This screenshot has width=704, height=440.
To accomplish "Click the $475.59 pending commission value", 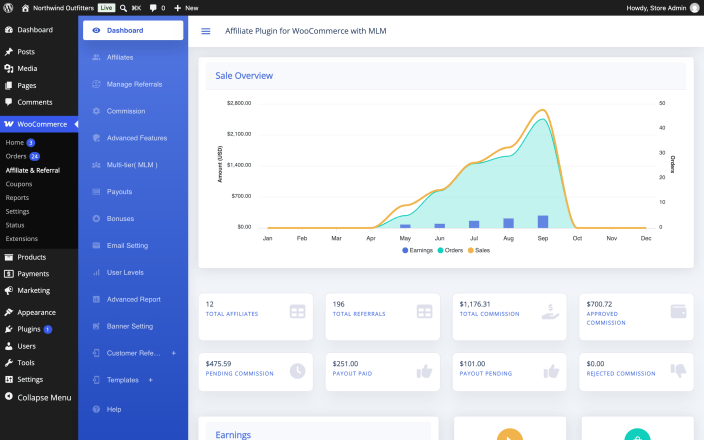I will [x=218, y=364].
